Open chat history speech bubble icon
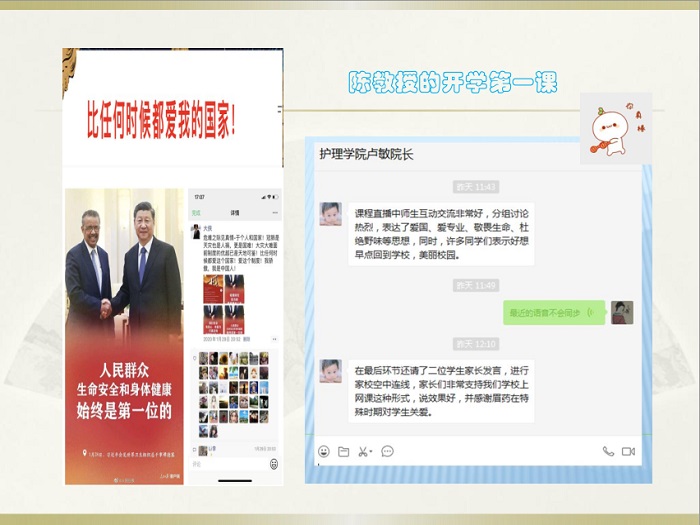700x525 pixels. (x=388, y=451)
